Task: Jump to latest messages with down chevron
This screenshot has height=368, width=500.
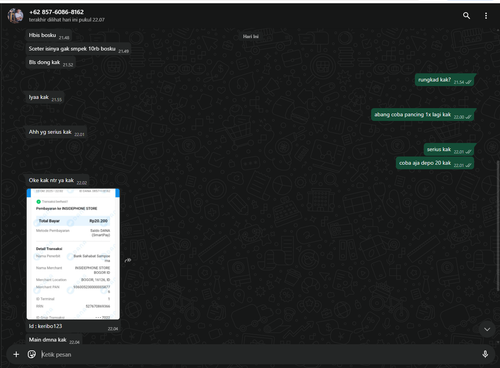Action: pos(487,329)
